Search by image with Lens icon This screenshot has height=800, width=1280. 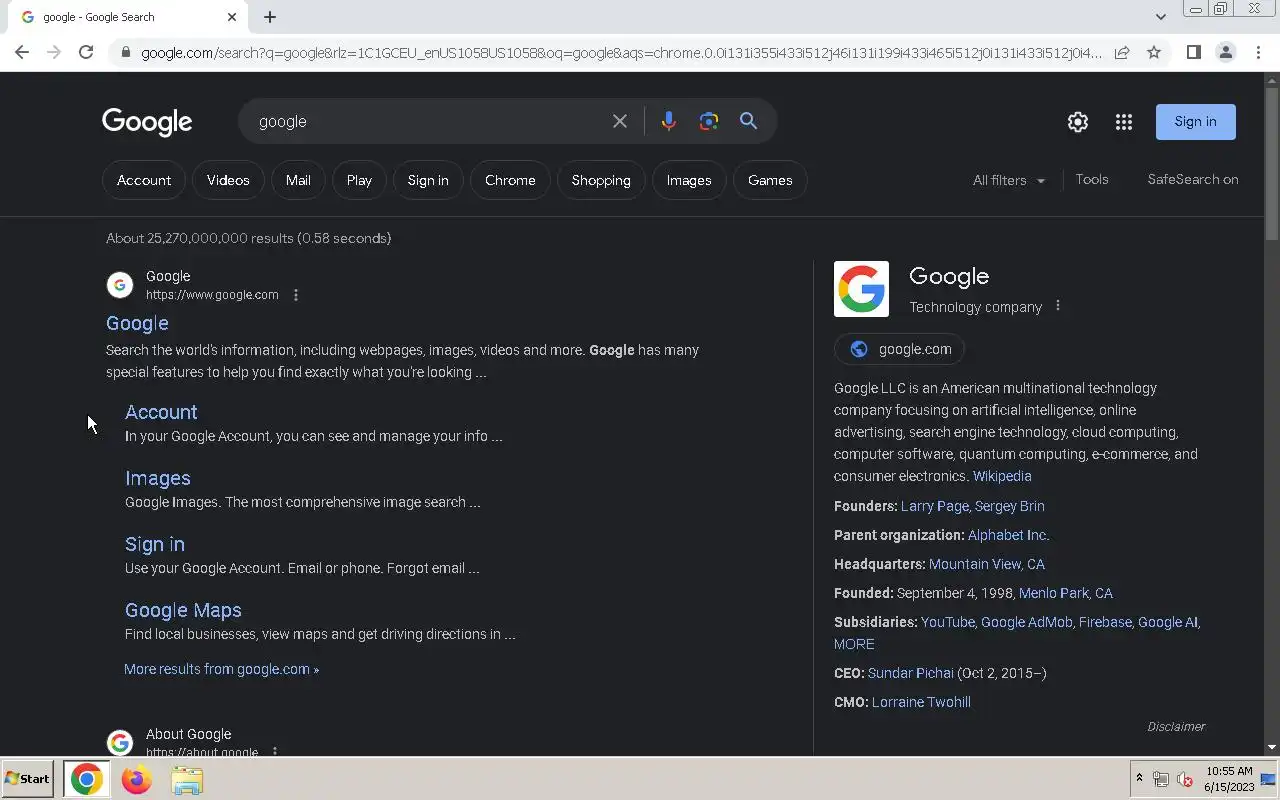pyautogui.click(x=709, y=121)
